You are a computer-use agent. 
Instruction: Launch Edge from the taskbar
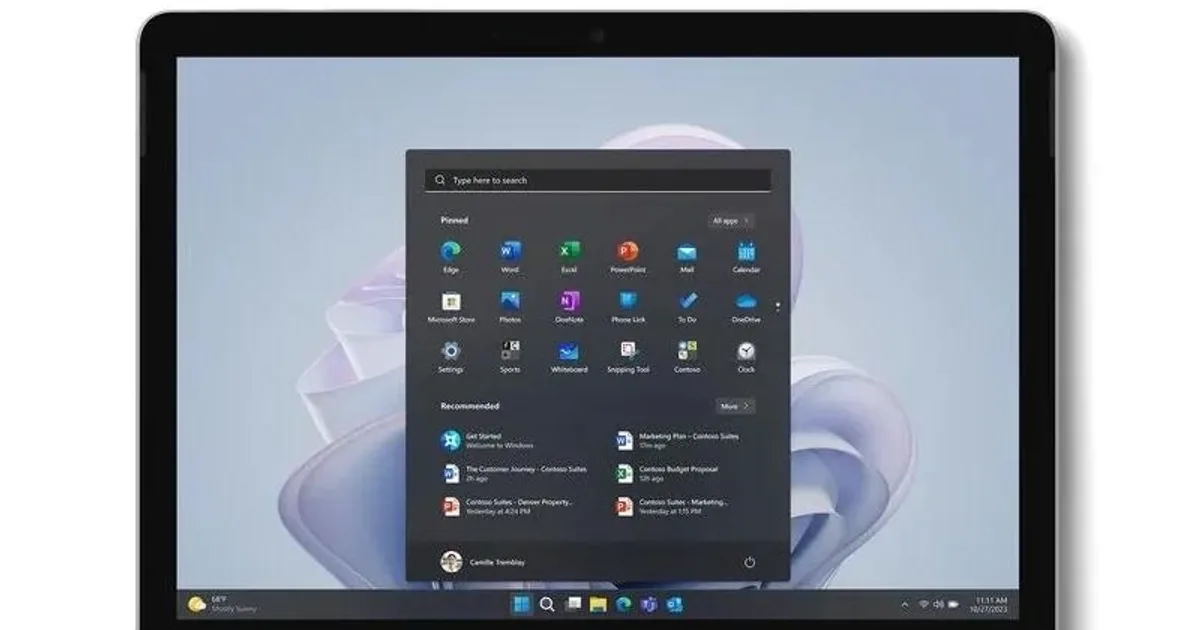[624, 604]
